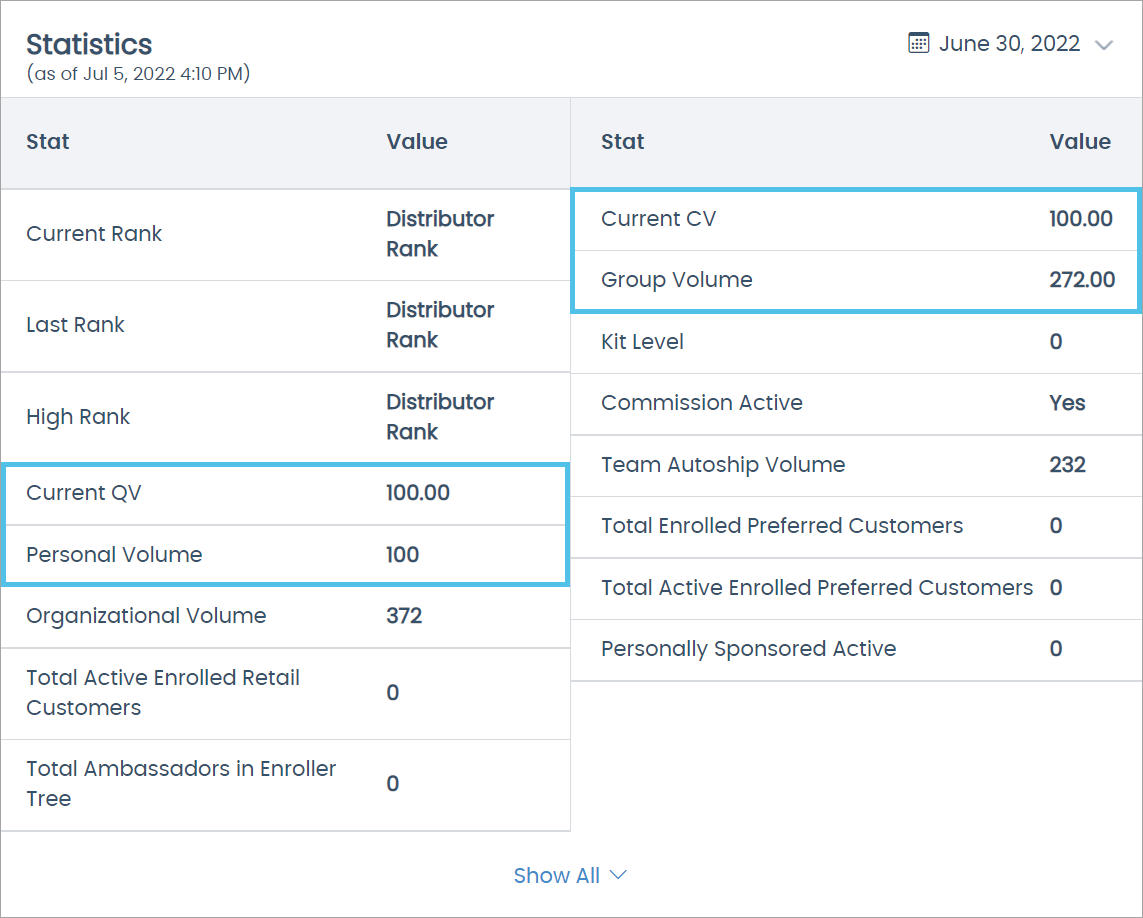Click the right Stat column header

coord(623,142)
